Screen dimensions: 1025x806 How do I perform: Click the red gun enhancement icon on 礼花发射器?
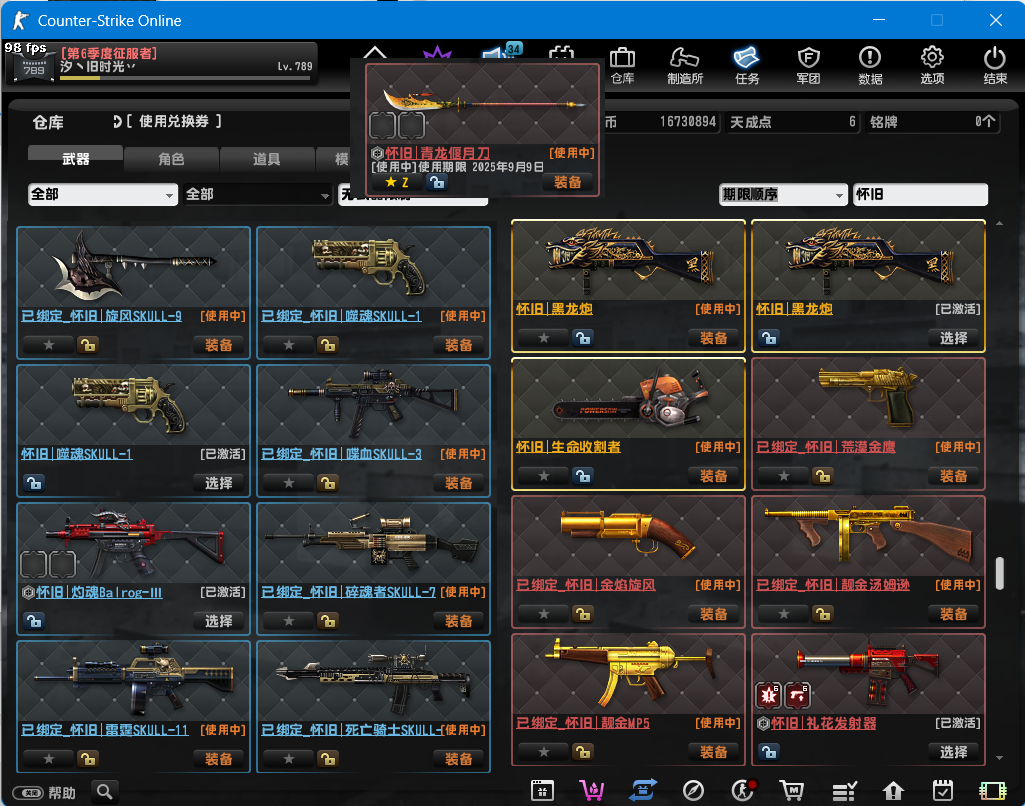(798, 696)
